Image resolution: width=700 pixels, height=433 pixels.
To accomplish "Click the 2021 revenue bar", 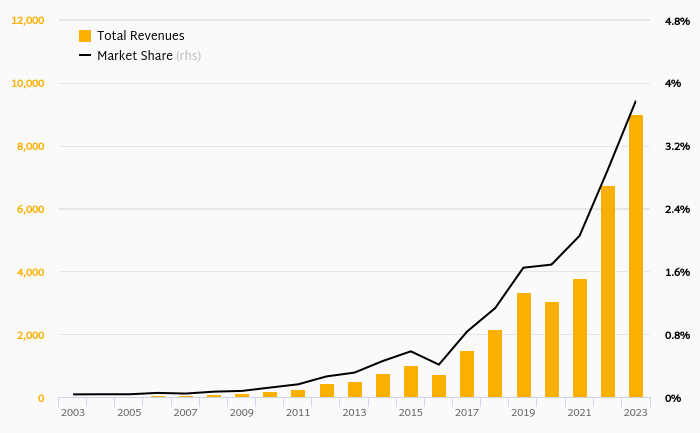I will click(x=580, y=338).
